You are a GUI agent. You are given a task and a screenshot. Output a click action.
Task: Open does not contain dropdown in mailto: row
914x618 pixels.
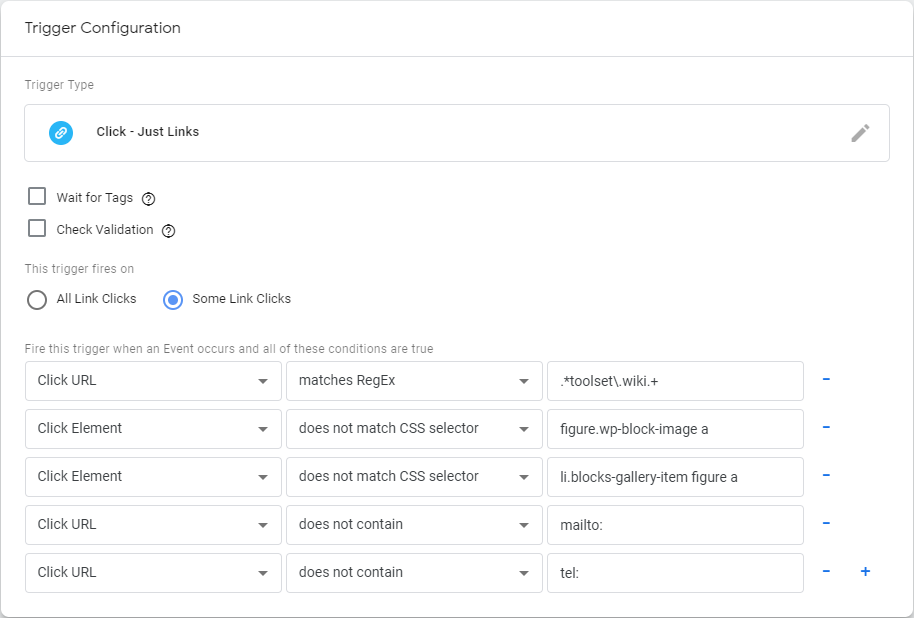coord(414,525)
